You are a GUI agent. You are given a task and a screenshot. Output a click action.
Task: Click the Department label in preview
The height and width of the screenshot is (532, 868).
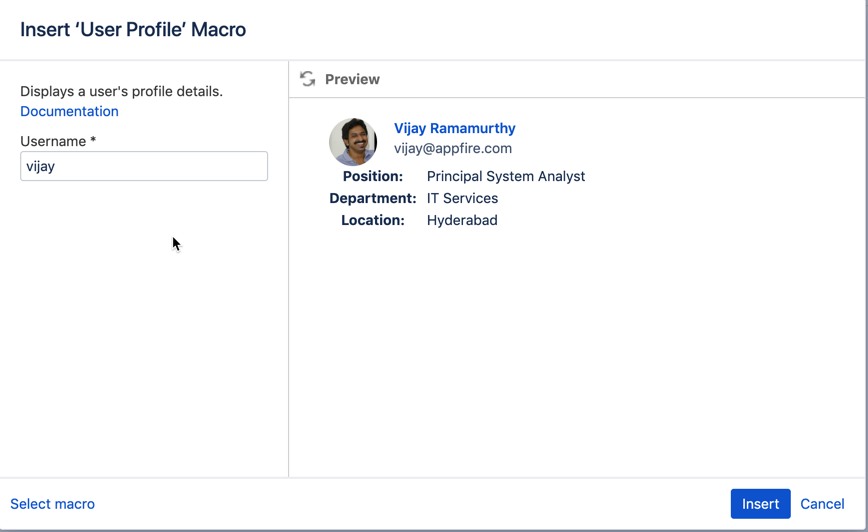coord(372,198)
